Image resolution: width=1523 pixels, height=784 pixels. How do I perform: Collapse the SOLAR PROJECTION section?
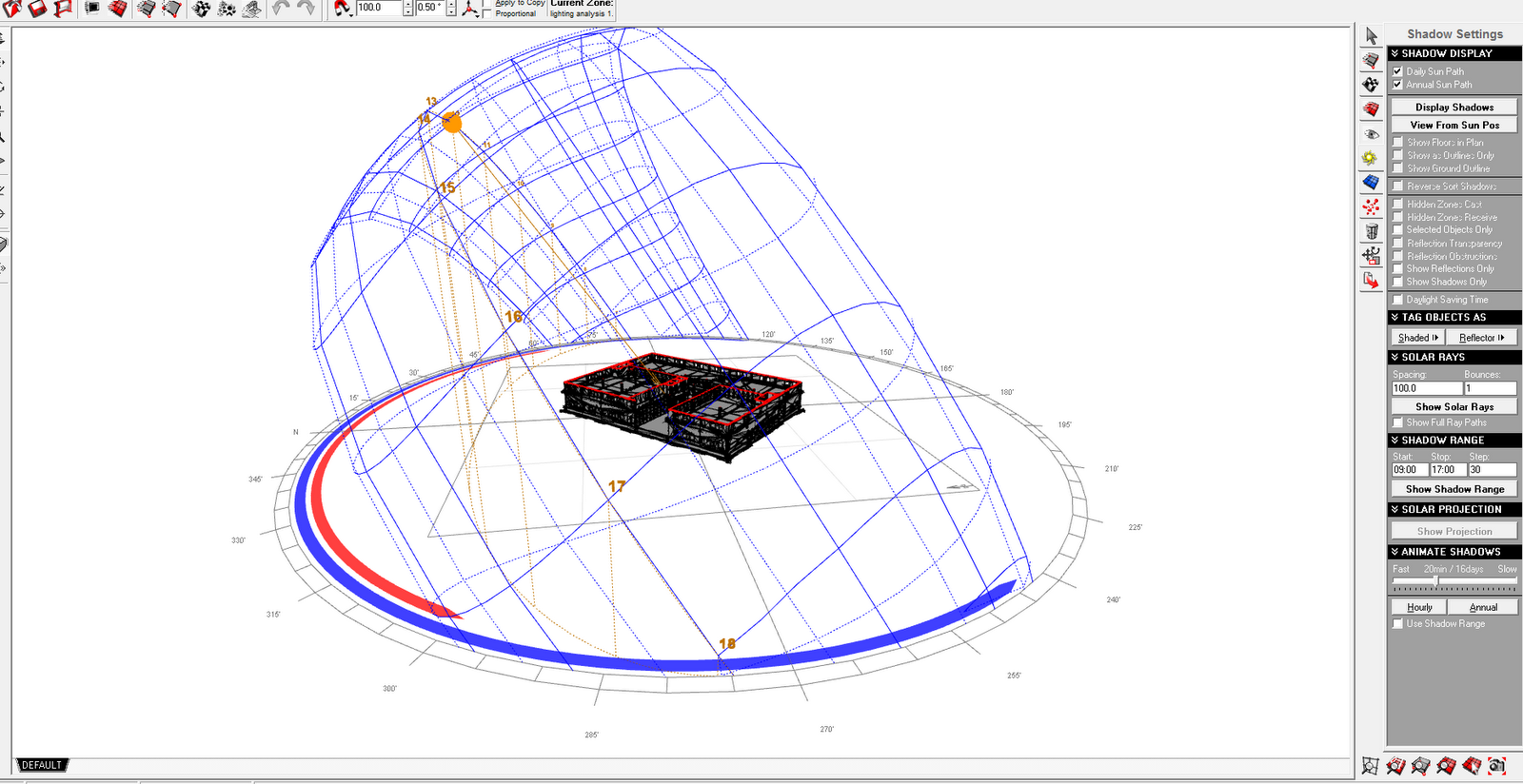[1454, 509]
